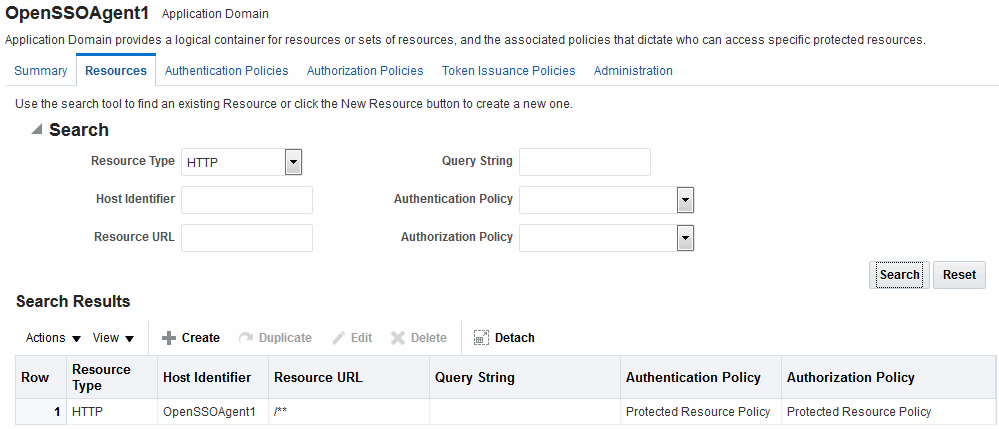Click the Edit pencil button
999x429 pixels.
pyautogui.click(x=352, y=338)
